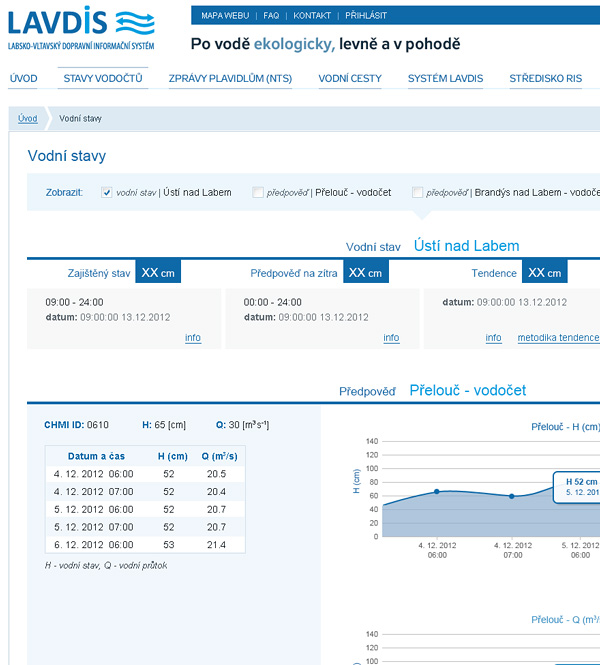Click the Ústí nad Labem heading
600x665 pixels.
[x=466, y=246]
